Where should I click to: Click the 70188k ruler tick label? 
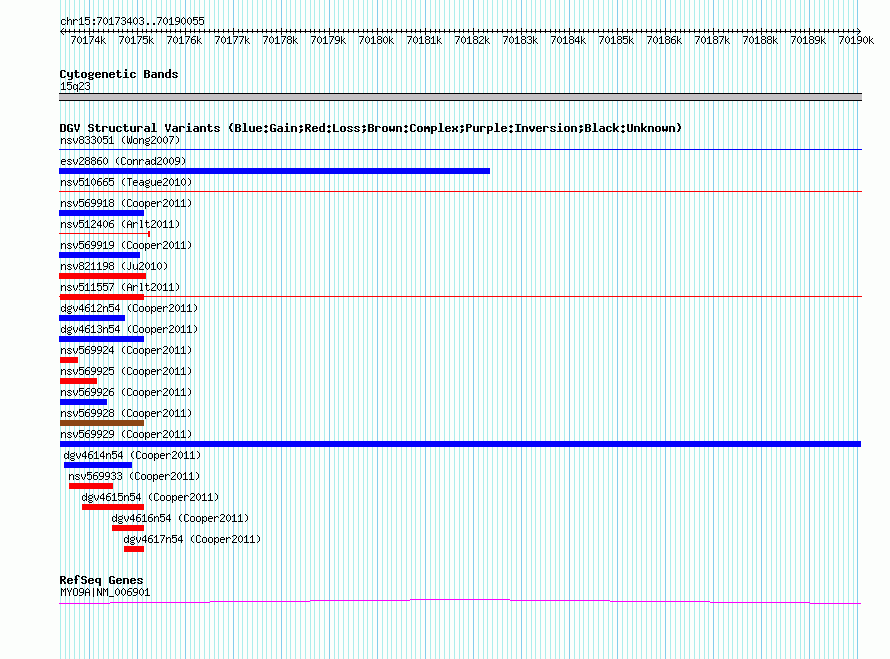759,40
